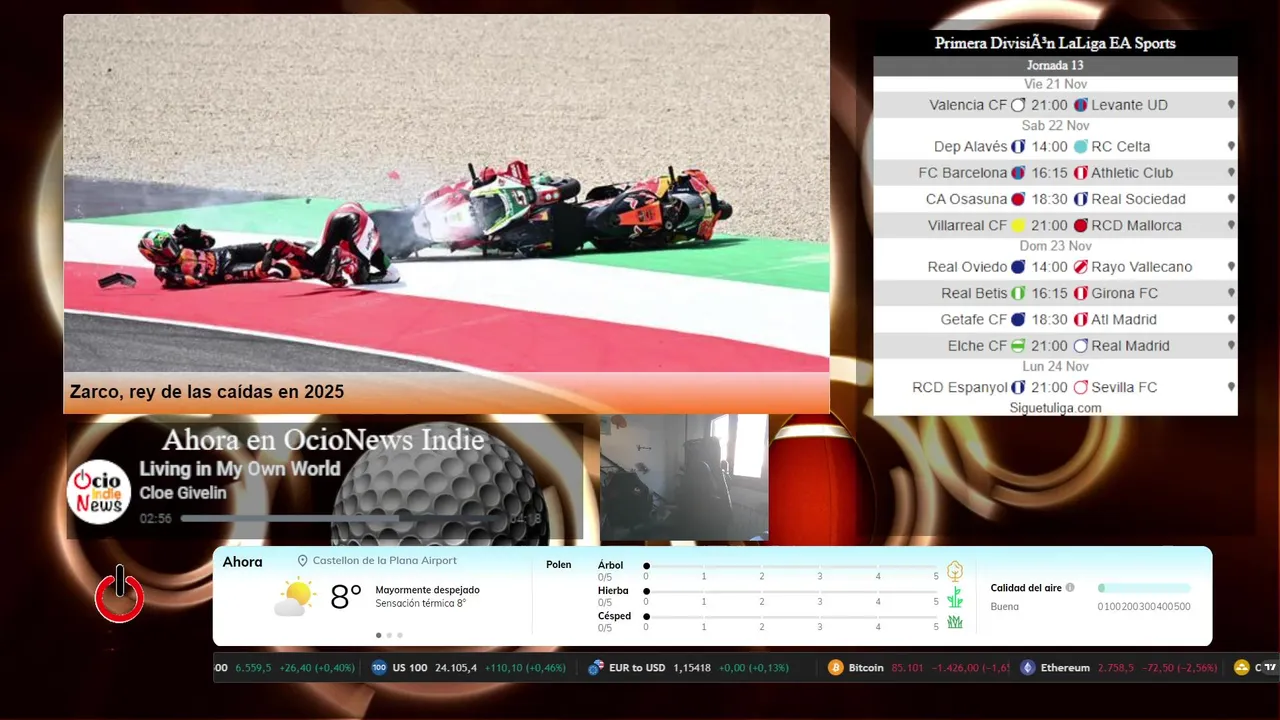Click the Atl Madrid crest
1280x720 pixels.
(1080, 320)
